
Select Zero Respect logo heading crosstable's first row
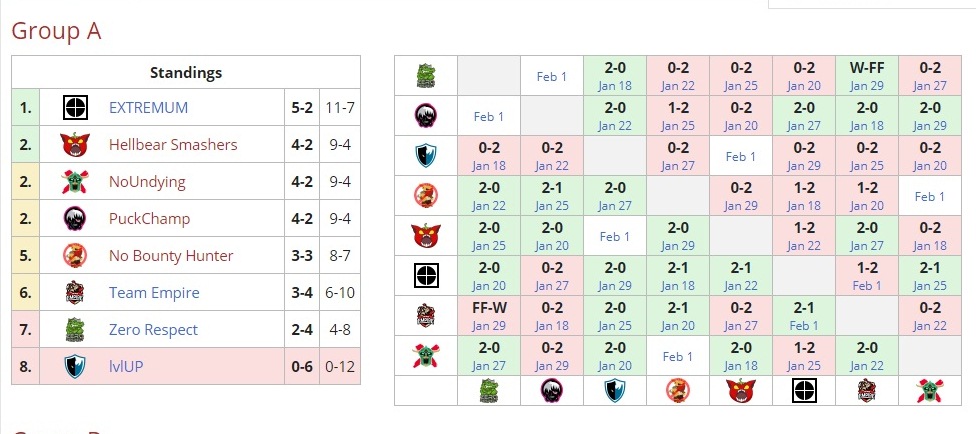[x=426, y=76]
